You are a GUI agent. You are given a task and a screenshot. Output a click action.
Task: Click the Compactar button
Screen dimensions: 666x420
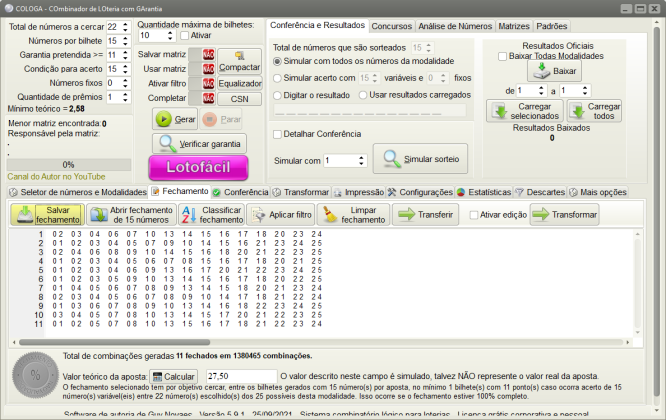(x=239, y=61)
